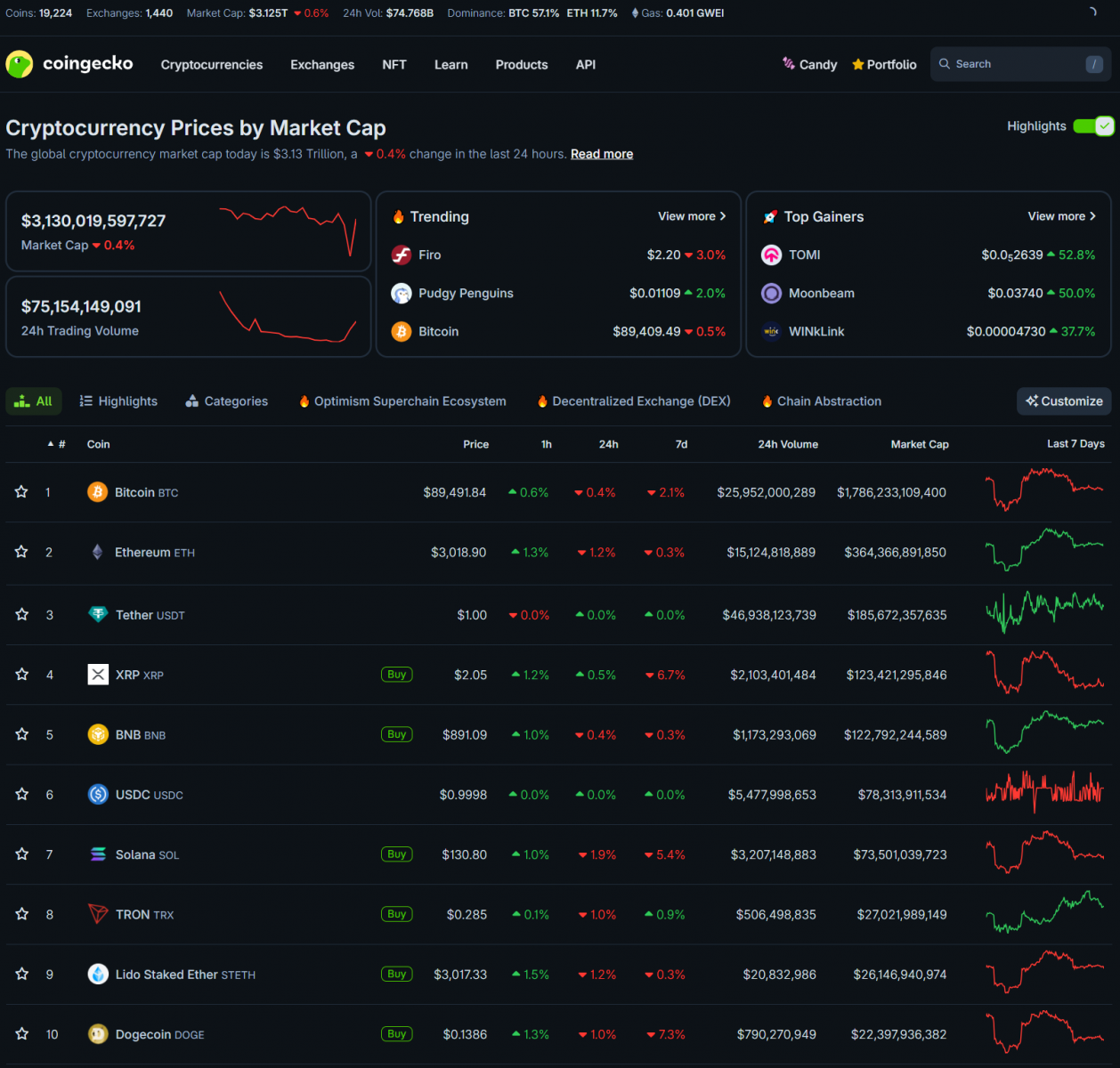Turn off the Highlights toggle switch

pyautogui.click(x=1093, y=126)
